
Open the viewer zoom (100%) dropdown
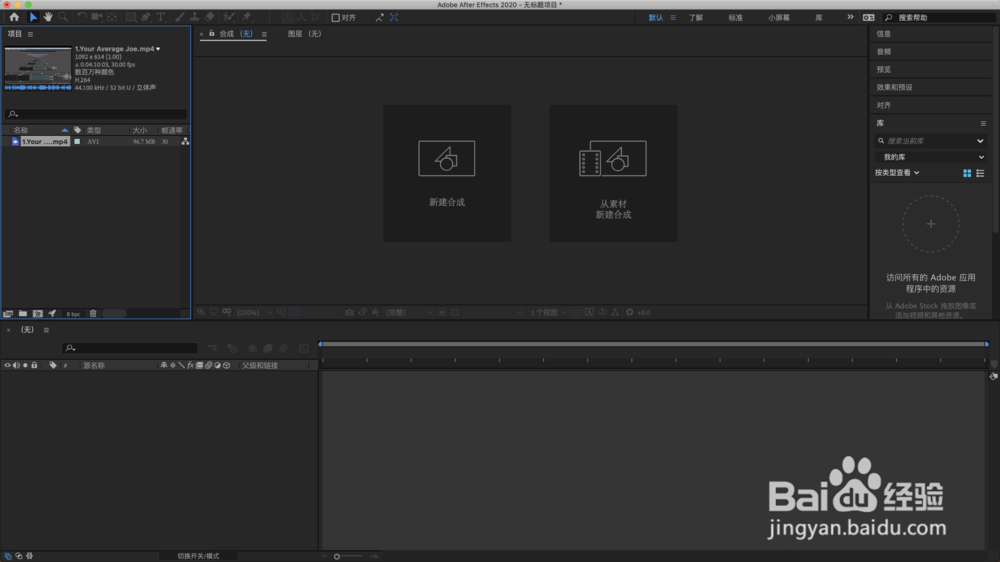(x=253, y=313)
